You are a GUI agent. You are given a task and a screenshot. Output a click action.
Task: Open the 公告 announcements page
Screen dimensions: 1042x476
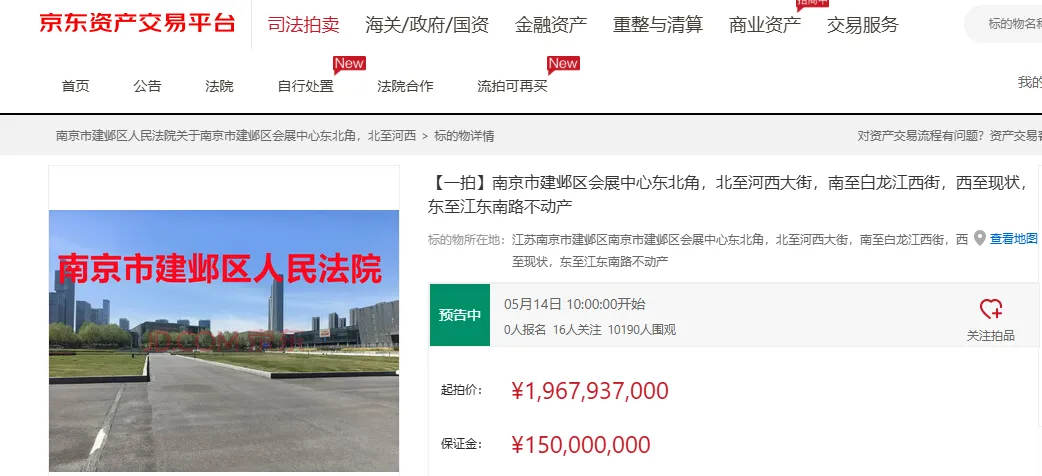click(147, 86)
